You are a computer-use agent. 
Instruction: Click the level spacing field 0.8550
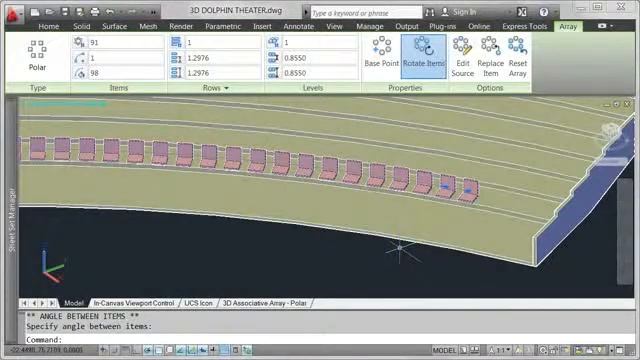[320, 58]
